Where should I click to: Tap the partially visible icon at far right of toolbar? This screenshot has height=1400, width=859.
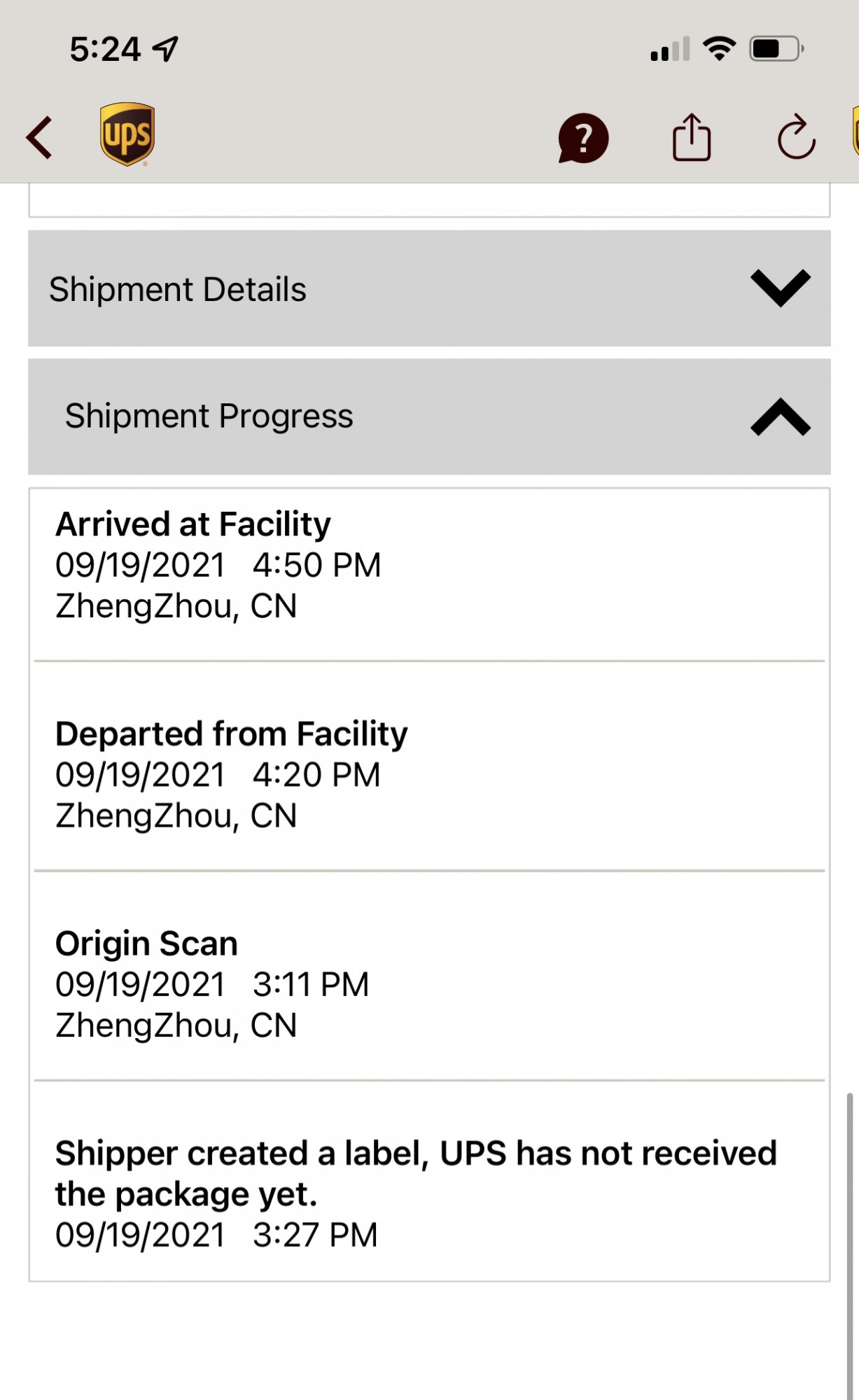point(855,133)
